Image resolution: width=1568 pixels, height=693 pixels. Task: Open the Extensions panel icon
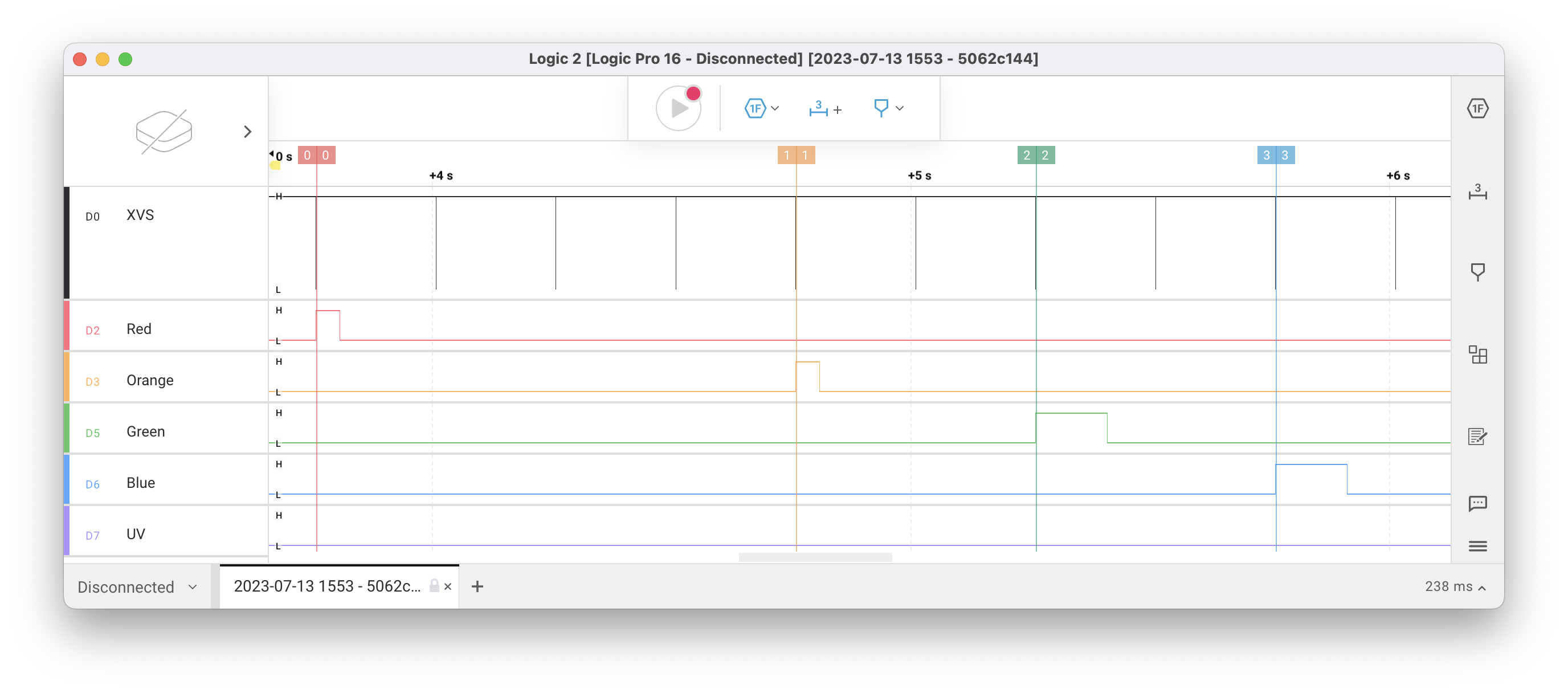1477,354
